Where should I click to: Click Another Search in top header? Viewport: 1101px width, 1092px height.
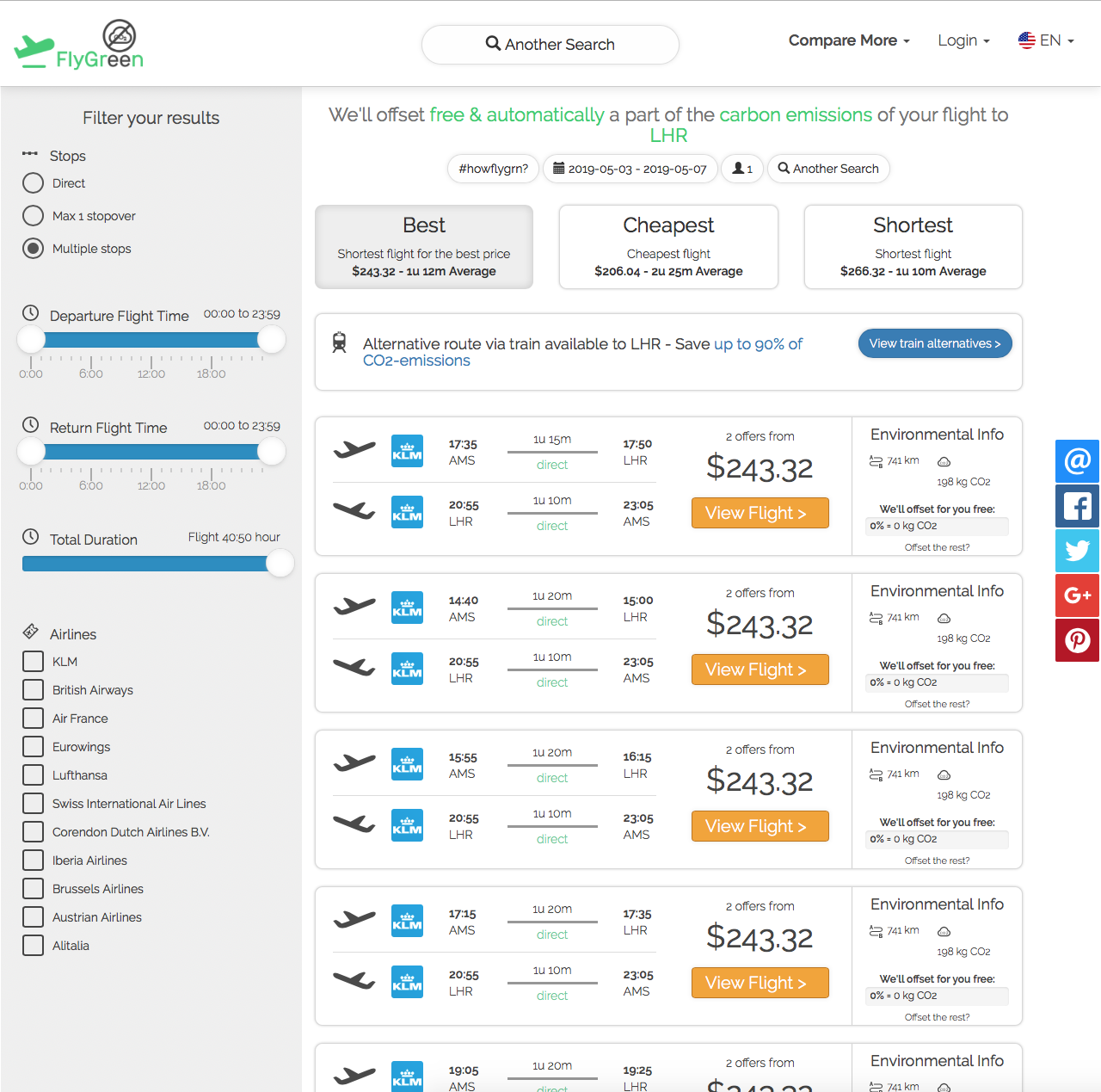point(550,45)
